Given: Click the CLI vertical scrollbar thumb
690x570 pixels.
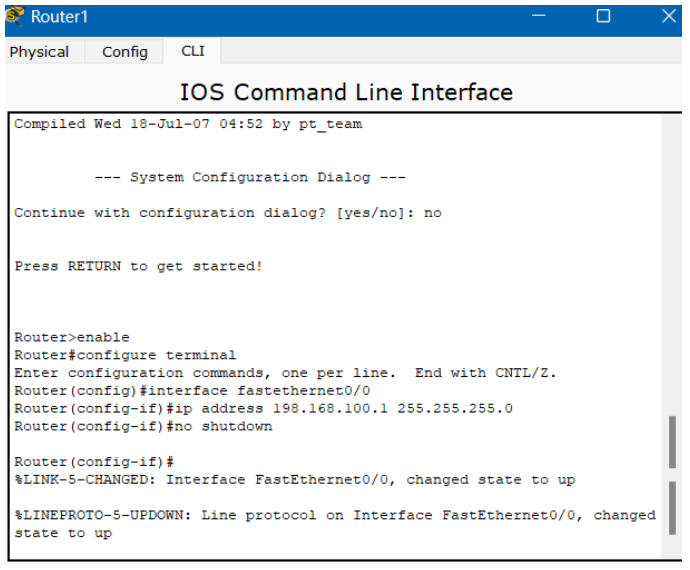Looking at the screenshot, I should 672,442.
